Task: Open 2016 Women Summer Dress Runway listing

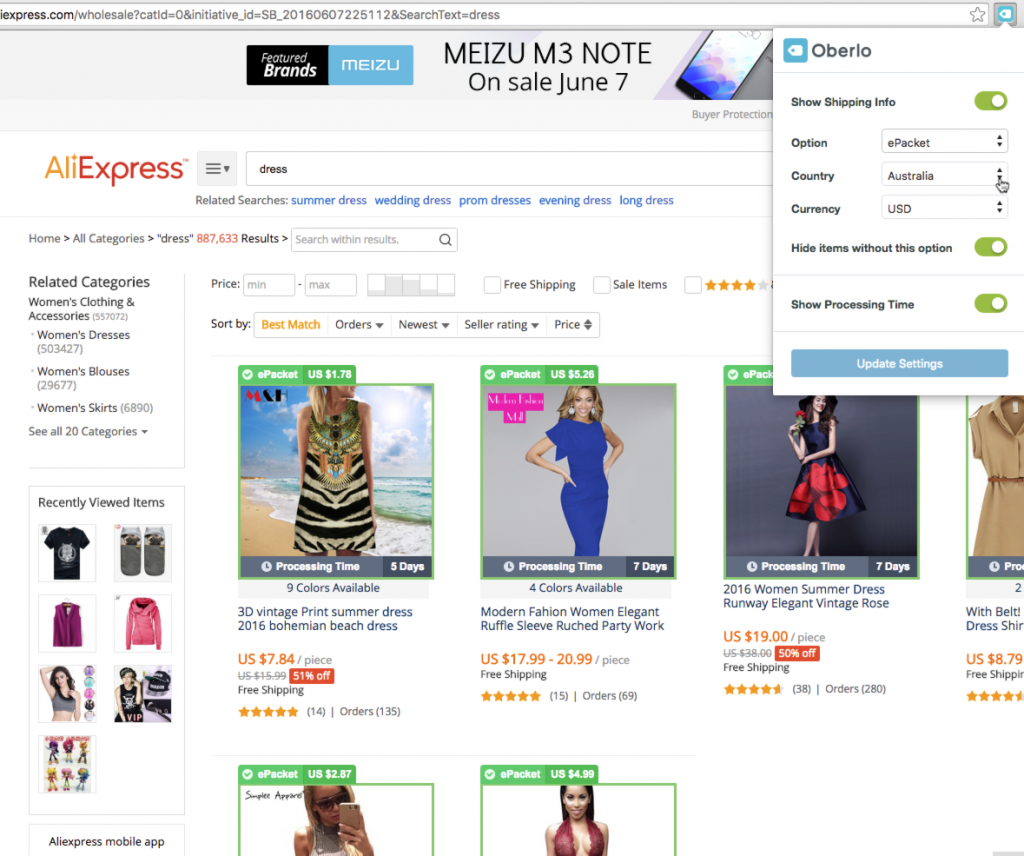Action: tap(806, 596)
